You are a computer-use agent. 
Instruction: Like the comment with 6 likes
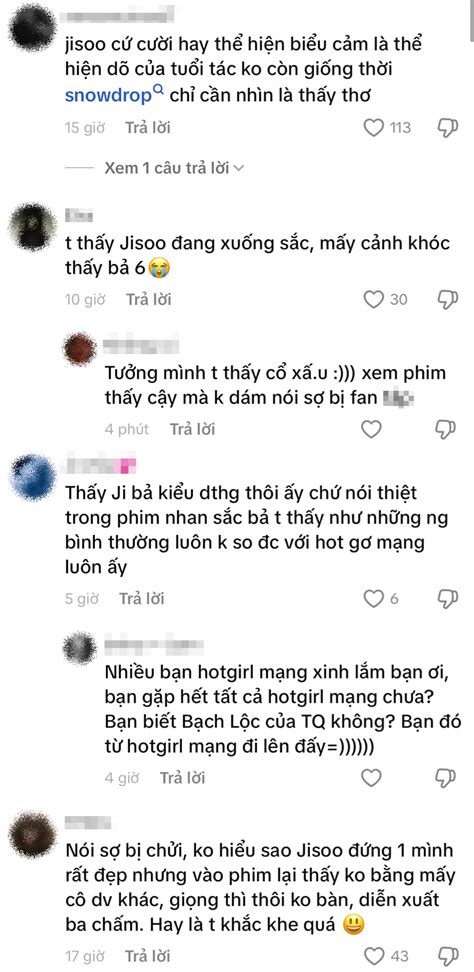pos(373,599)
